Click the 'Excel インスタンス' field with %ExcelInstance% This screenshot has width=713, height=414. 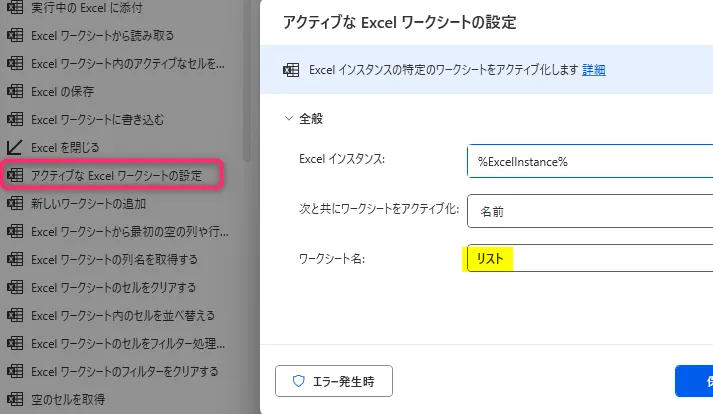tap(590, 161)
